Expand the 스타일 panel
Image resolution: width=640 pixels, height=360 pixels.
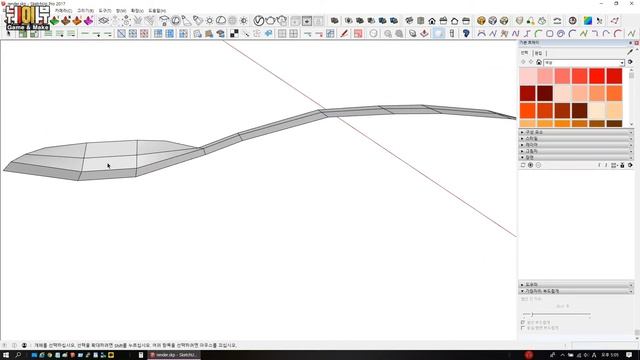(576, 138)
